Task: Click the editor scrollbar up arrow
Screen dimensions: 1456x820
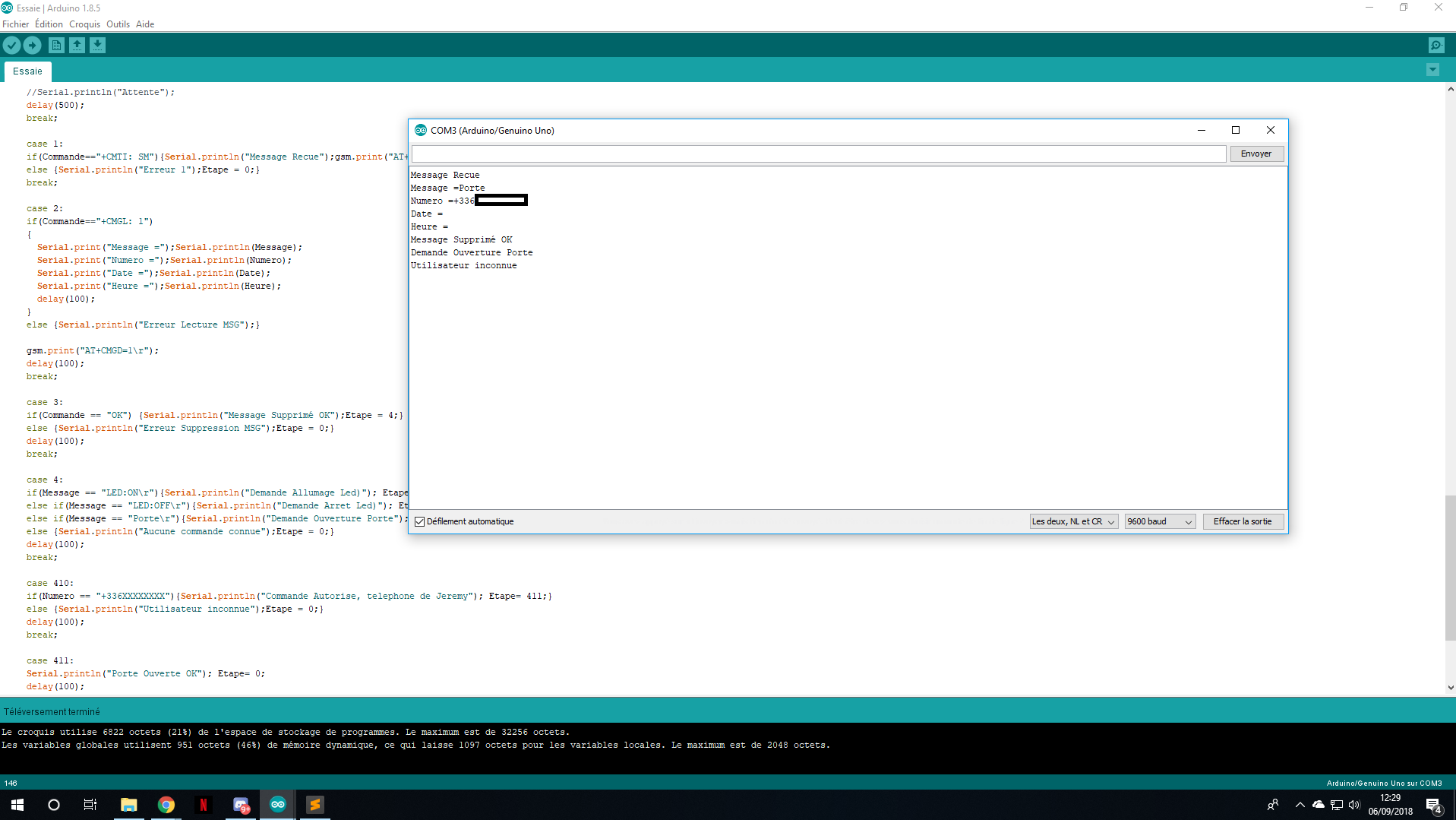Action: 1450,88
